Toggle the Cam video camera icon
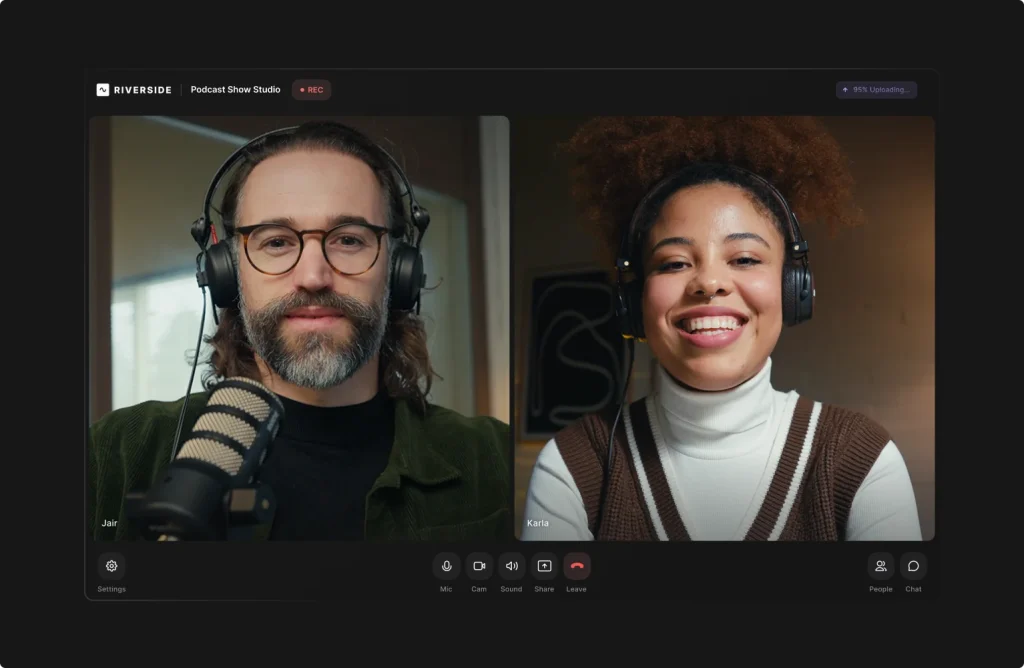Screen dimensions: 1024x668 479,565
